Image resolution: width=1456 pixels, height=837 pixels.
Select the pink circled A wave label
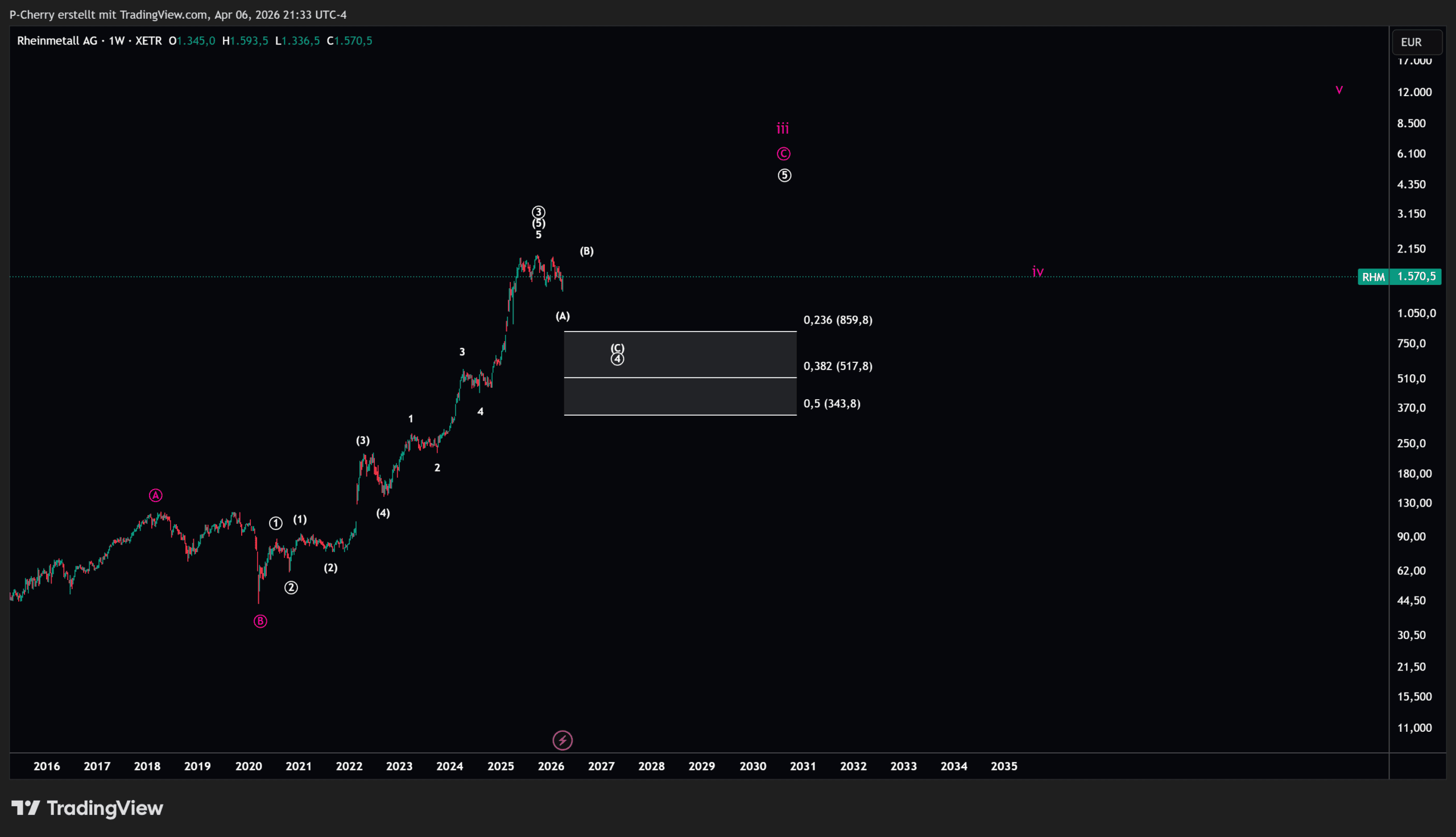click(155, 495)
